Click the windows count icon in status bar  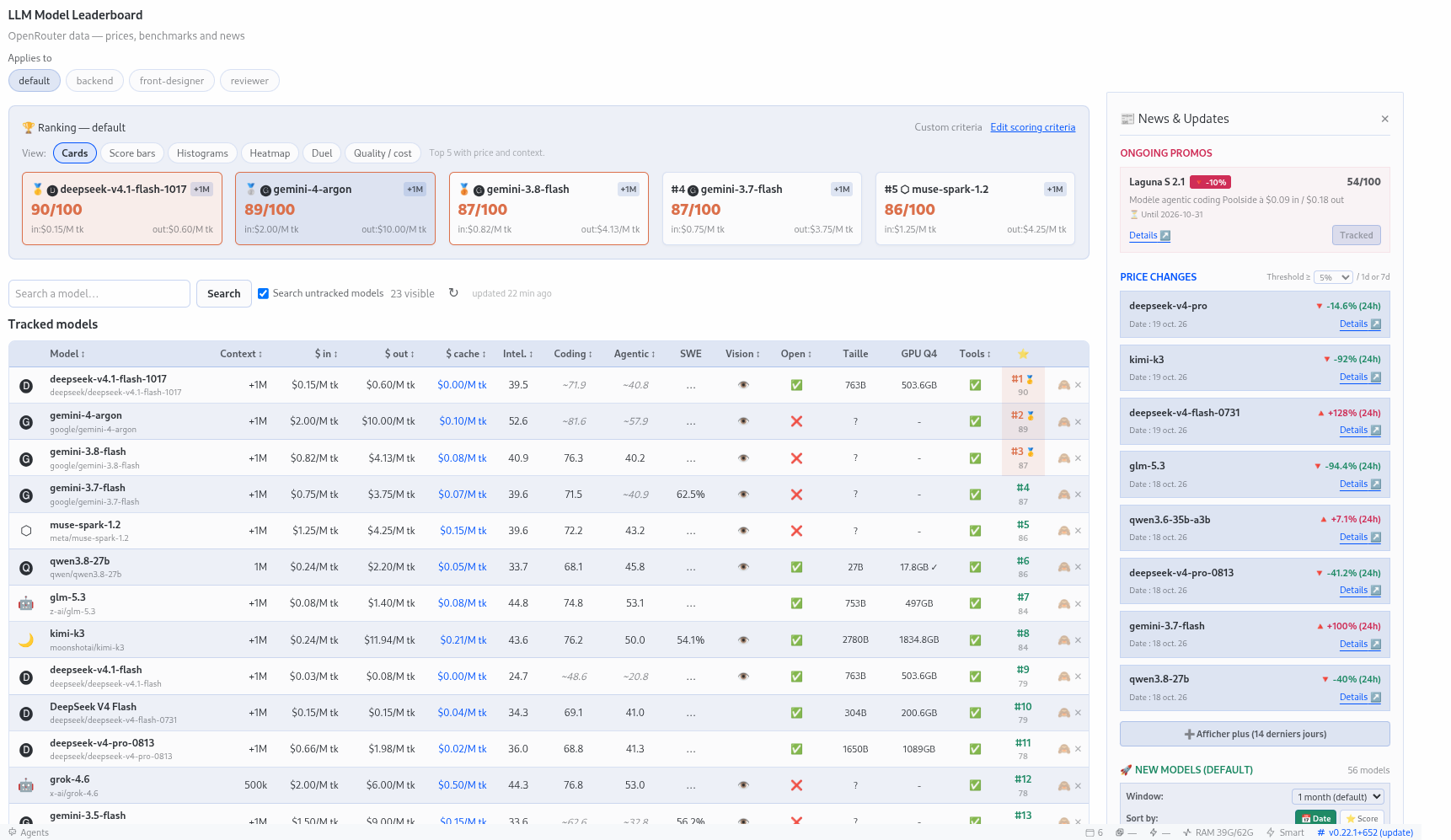pyautogui.click(x=1095, y=832)
